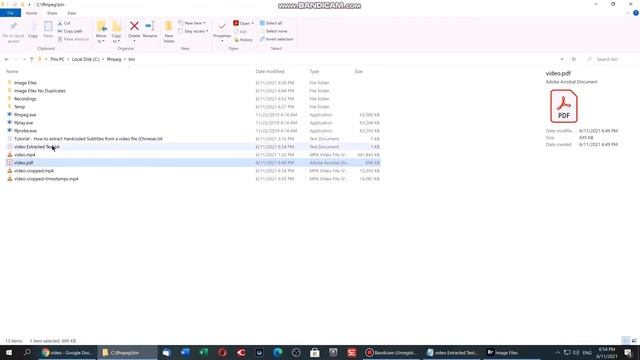This screenshot has height=360, width=640.
Task: Open the New item dropdown
Action: pyautogui.click(x=192, y=23)
